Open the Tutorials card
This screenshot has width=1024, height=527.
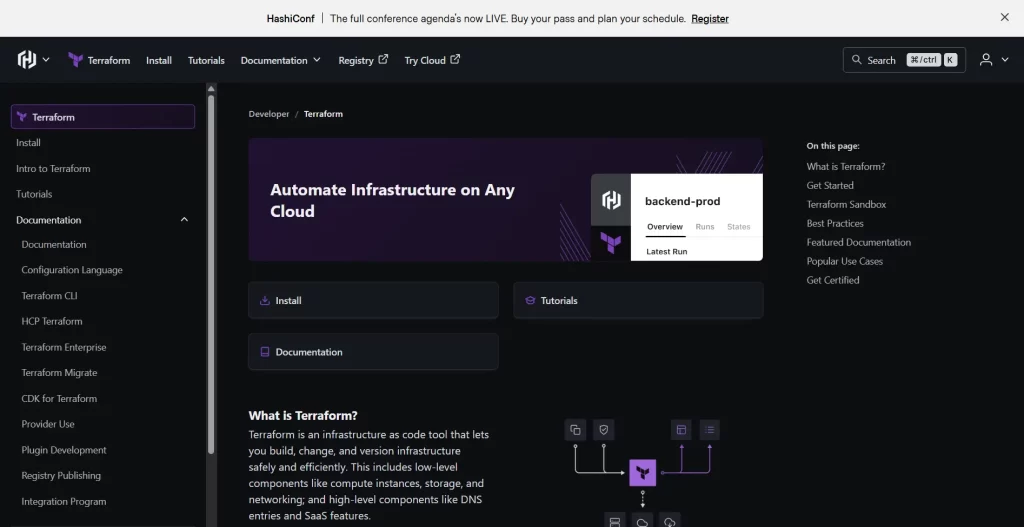click(x=638, y=300)
